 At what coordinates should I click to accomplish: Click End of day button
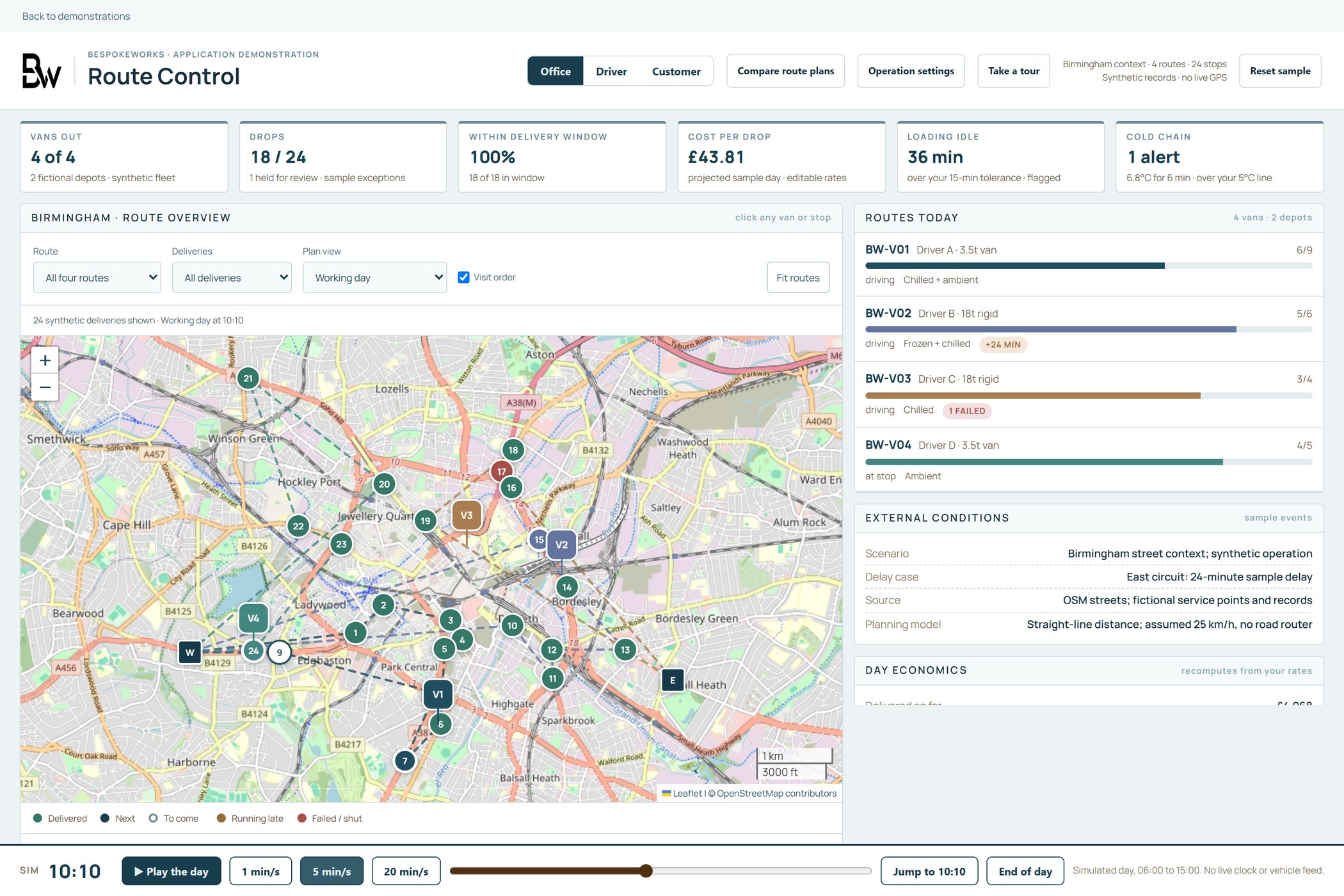pyautogui.click(x=1025, y=871)
